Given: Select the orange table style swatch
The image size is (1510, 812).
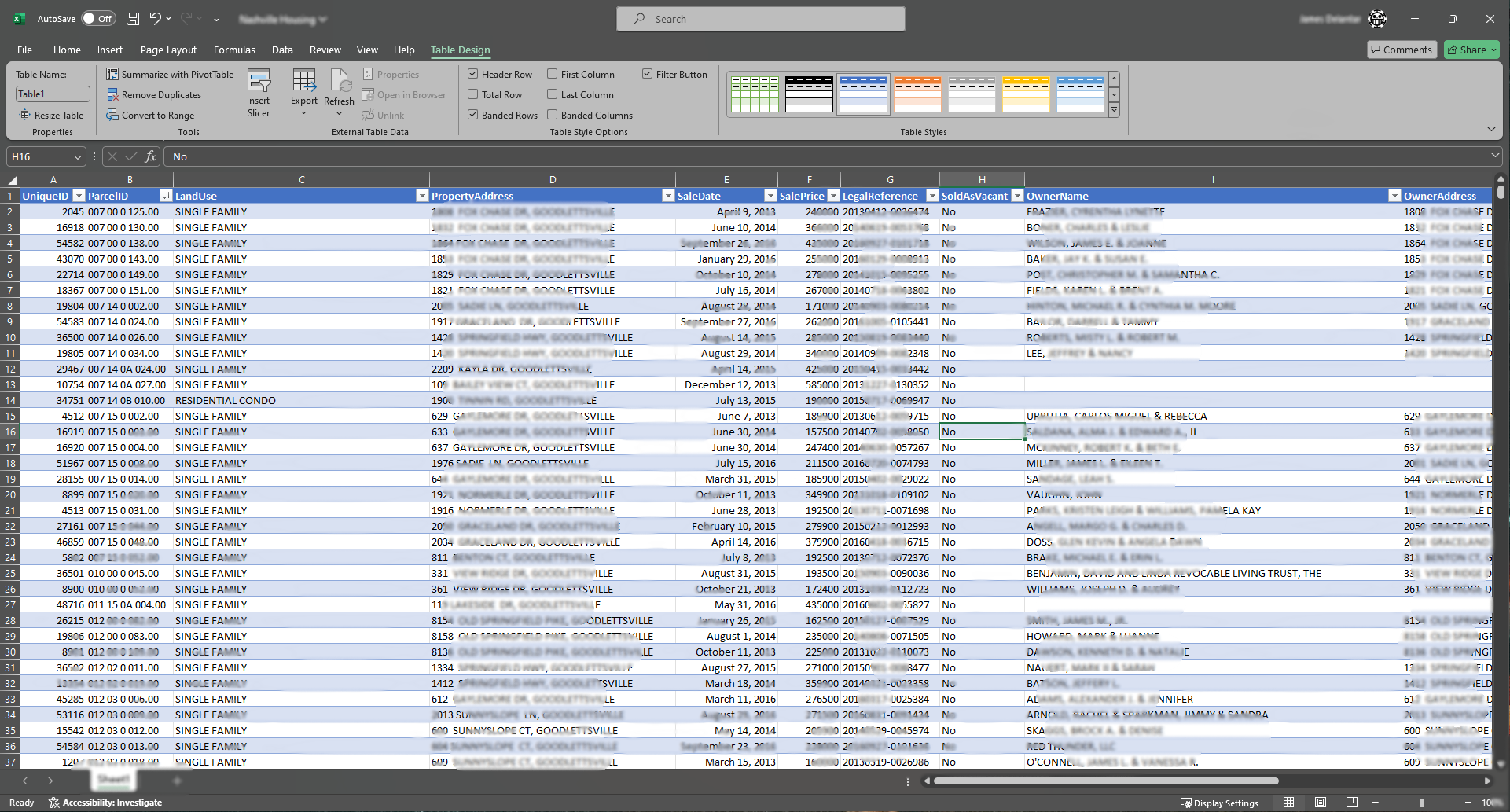Looking at the screenshot, I should click(917, 94).
